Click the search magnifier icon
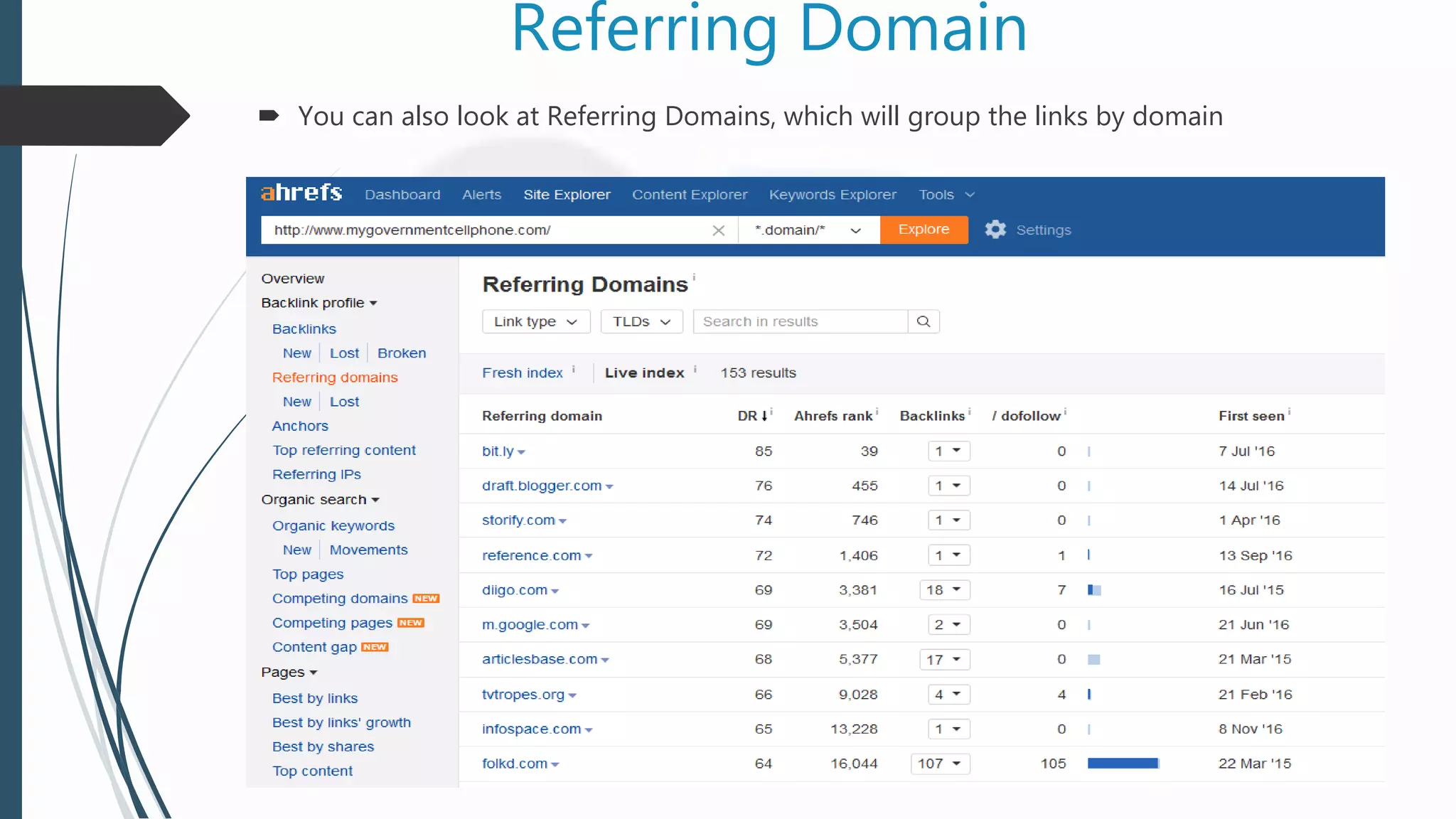 tap(924, 321)
